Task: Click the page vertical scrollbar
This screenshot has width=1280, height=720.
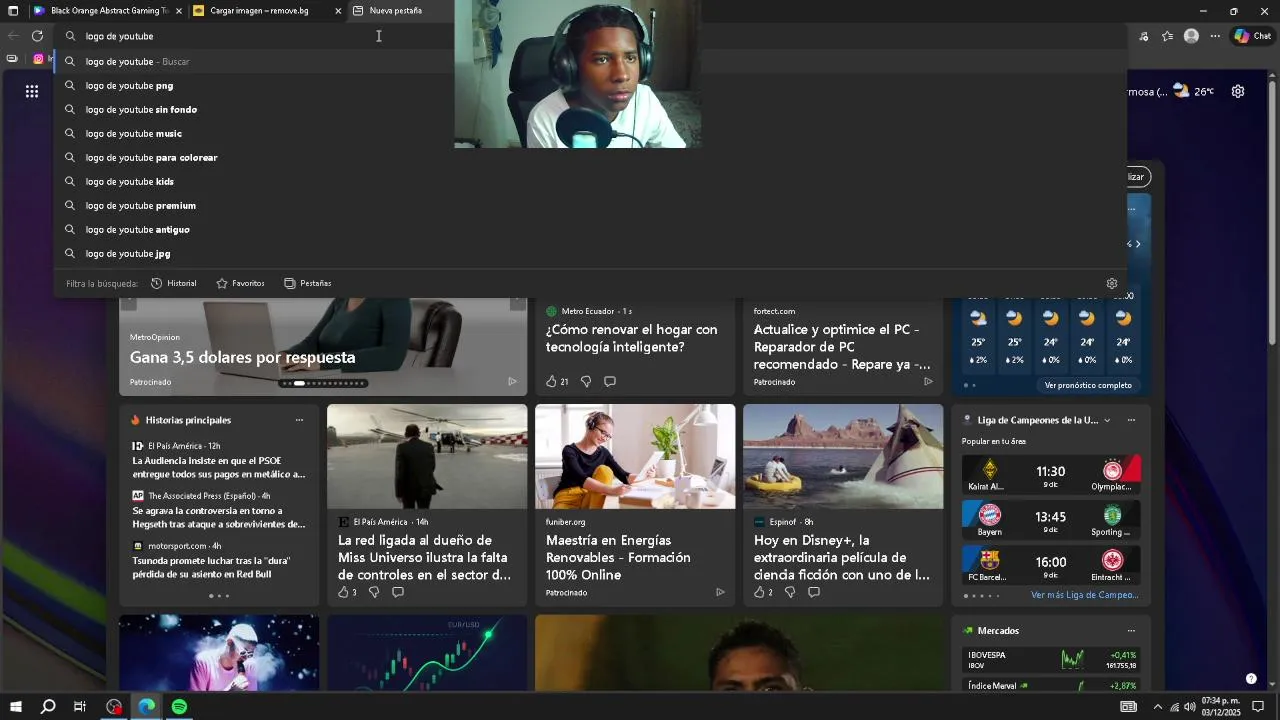Action: (x=1273, y=380)
